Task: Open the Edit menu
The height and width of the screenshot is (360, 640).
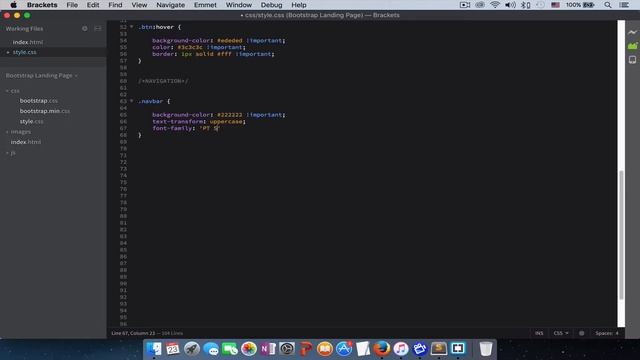Action: [x=93, y=5]
